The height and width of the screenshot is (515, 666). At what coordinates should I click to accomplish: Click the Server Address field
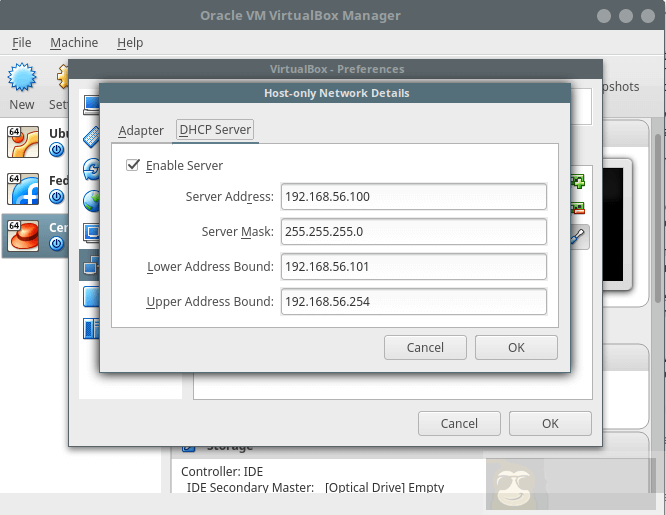click(414, 197)
